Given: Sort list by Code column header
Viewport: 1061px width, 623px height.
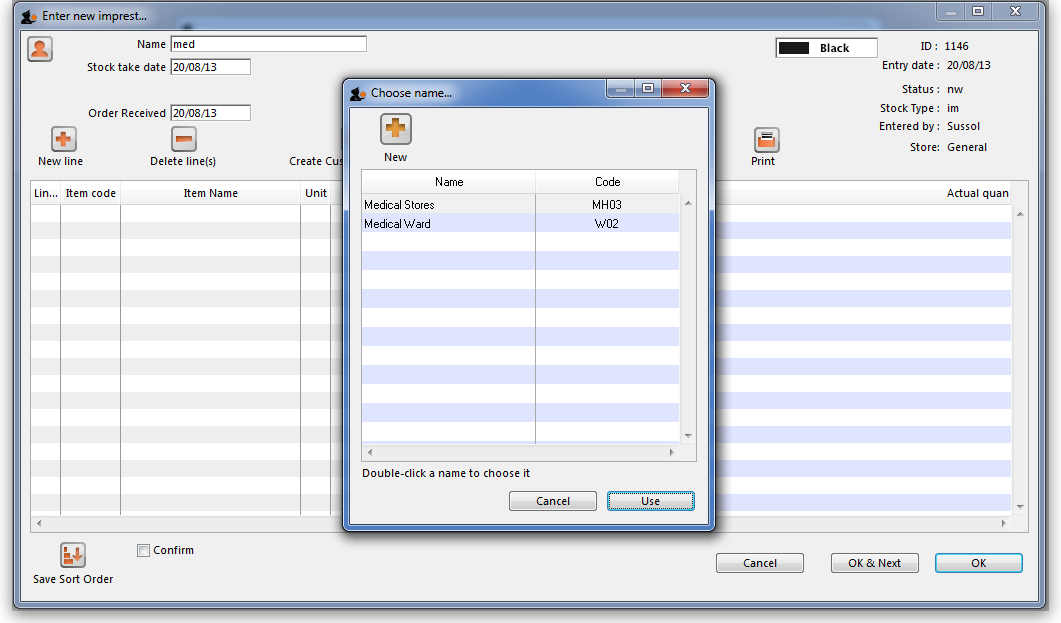Looking at the screenshot, I should coord(607,182).
